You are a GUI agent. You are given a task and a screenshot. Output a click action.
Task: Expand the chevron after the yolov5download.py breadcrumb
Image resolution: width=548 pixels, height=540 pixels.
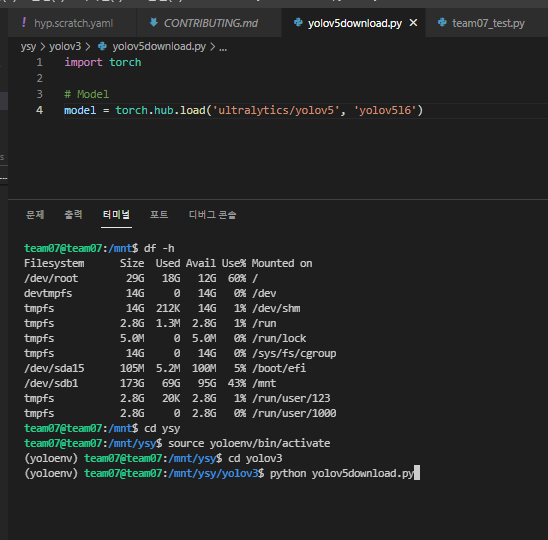coord(212,46)
